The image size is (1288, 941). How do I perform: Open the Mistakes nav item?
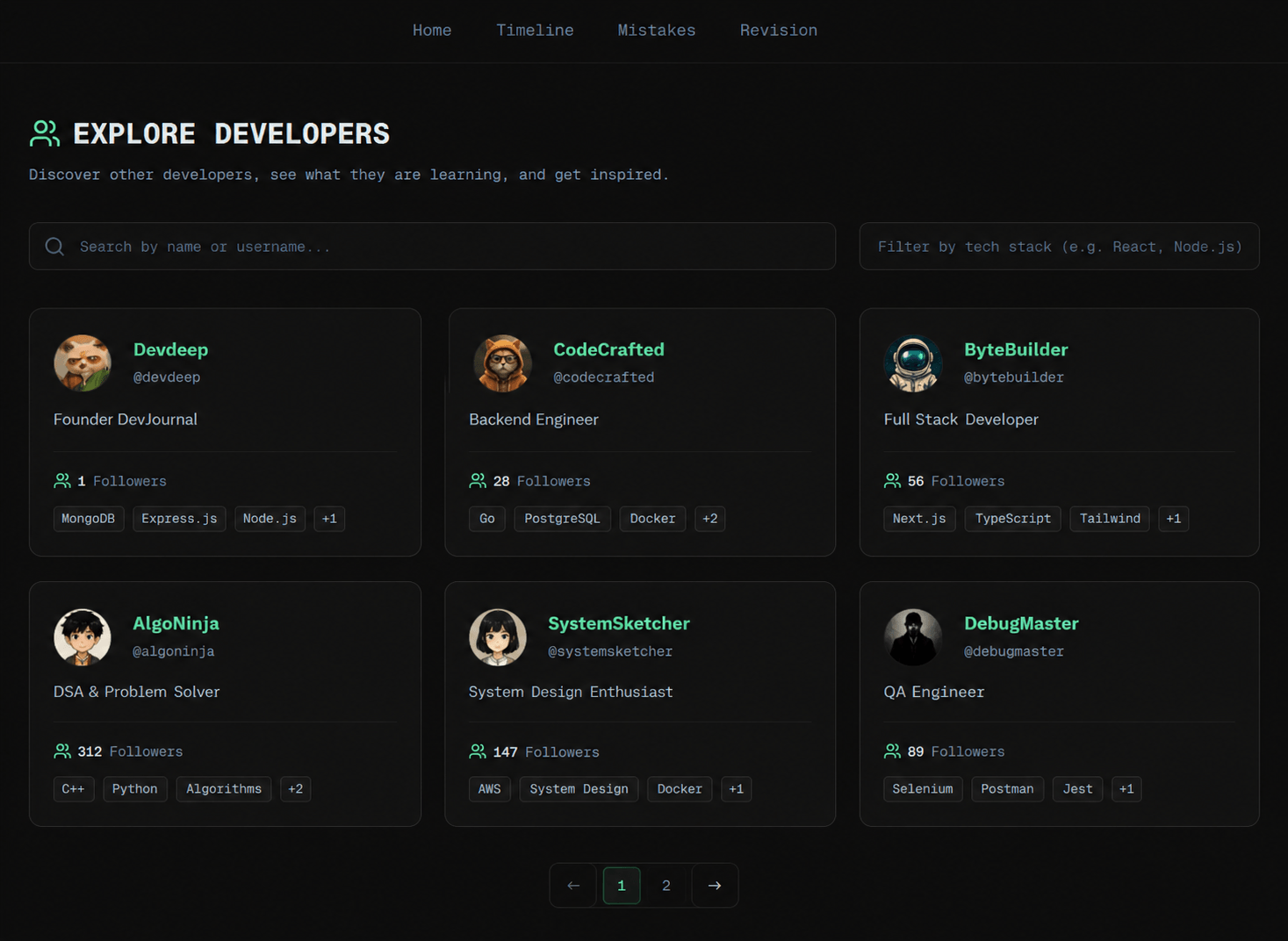click(x=657, y=31)
